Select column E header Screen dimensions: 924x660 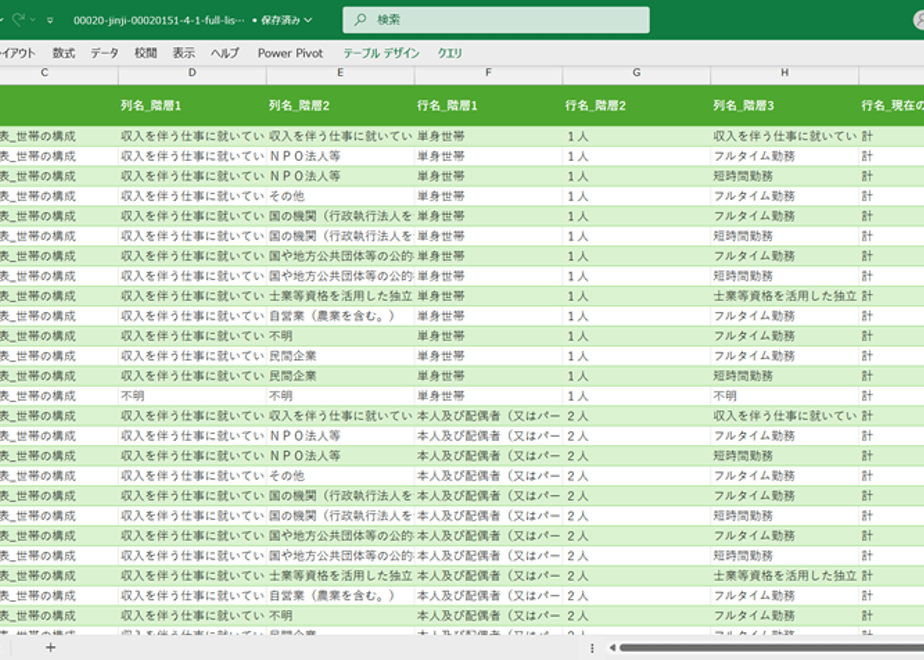pyautogui.click(x=340, y=73)
